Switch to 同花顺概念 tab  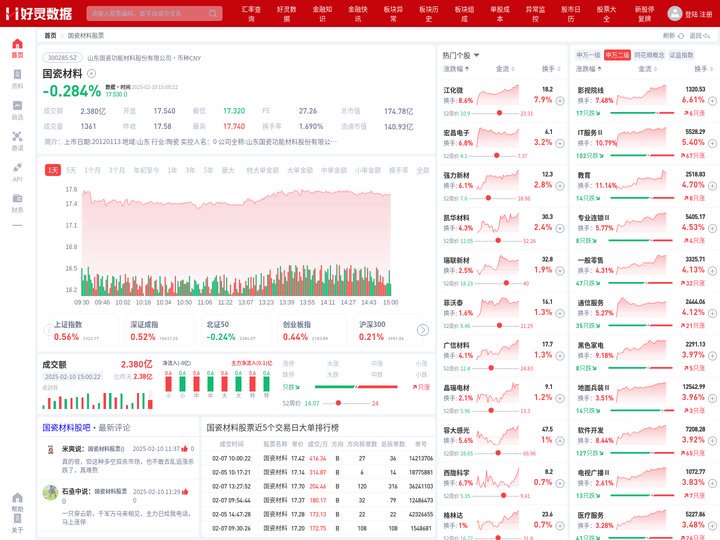tap(649, 55)
